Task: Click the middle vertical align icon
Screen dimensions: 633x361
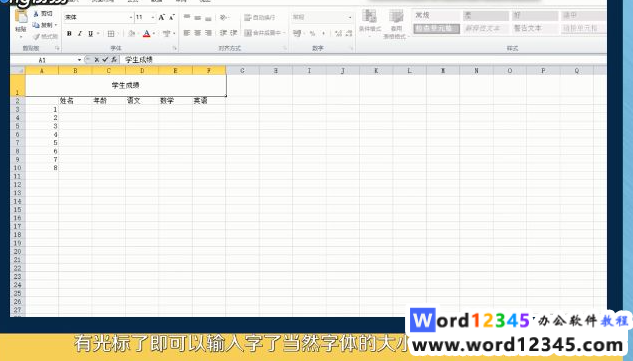Action: (x=197, y=17)
